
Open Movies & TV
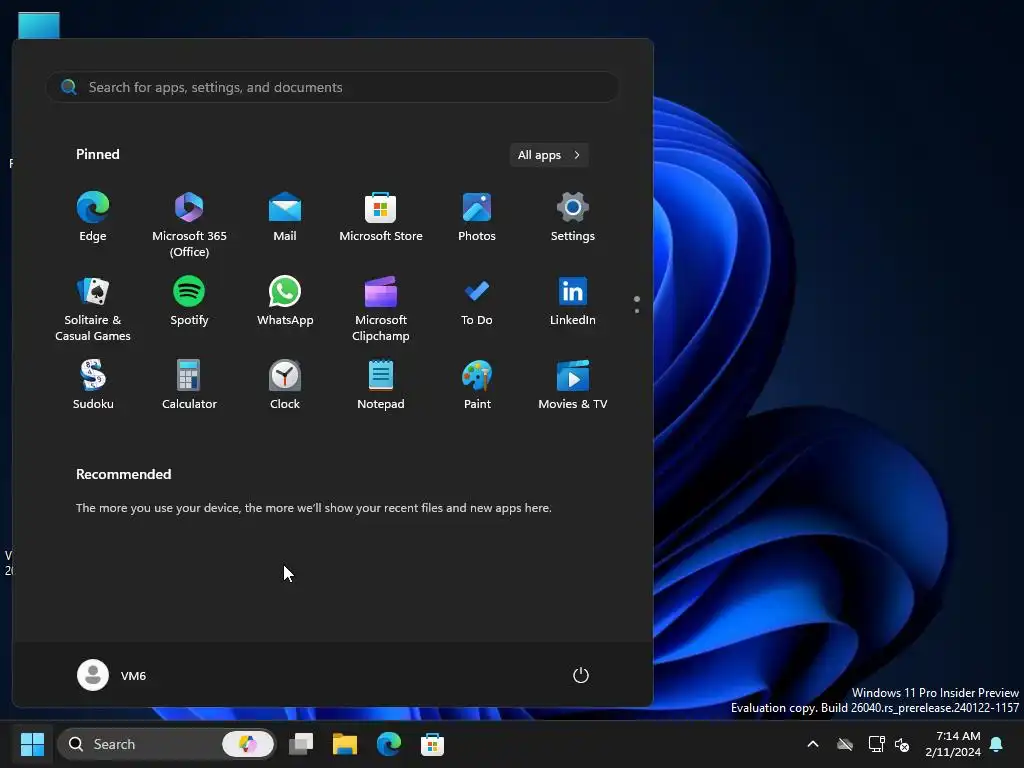[573, 385]
